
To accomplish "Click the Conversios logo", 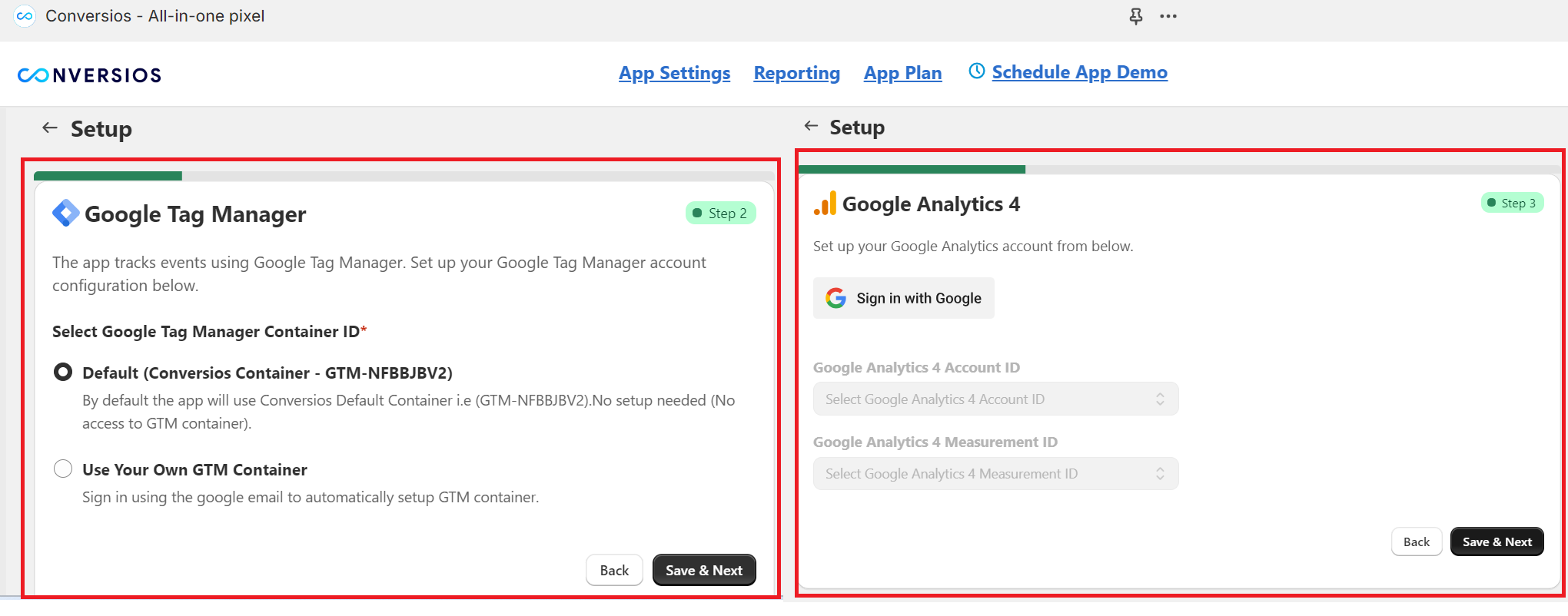I will click(x=89, y=75).
